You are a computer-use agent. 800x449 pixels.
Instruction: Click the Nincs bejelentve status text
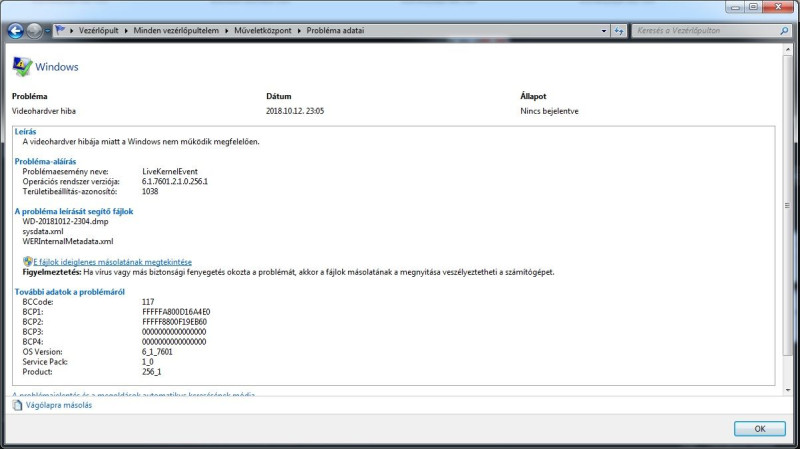tap(549, 111)
